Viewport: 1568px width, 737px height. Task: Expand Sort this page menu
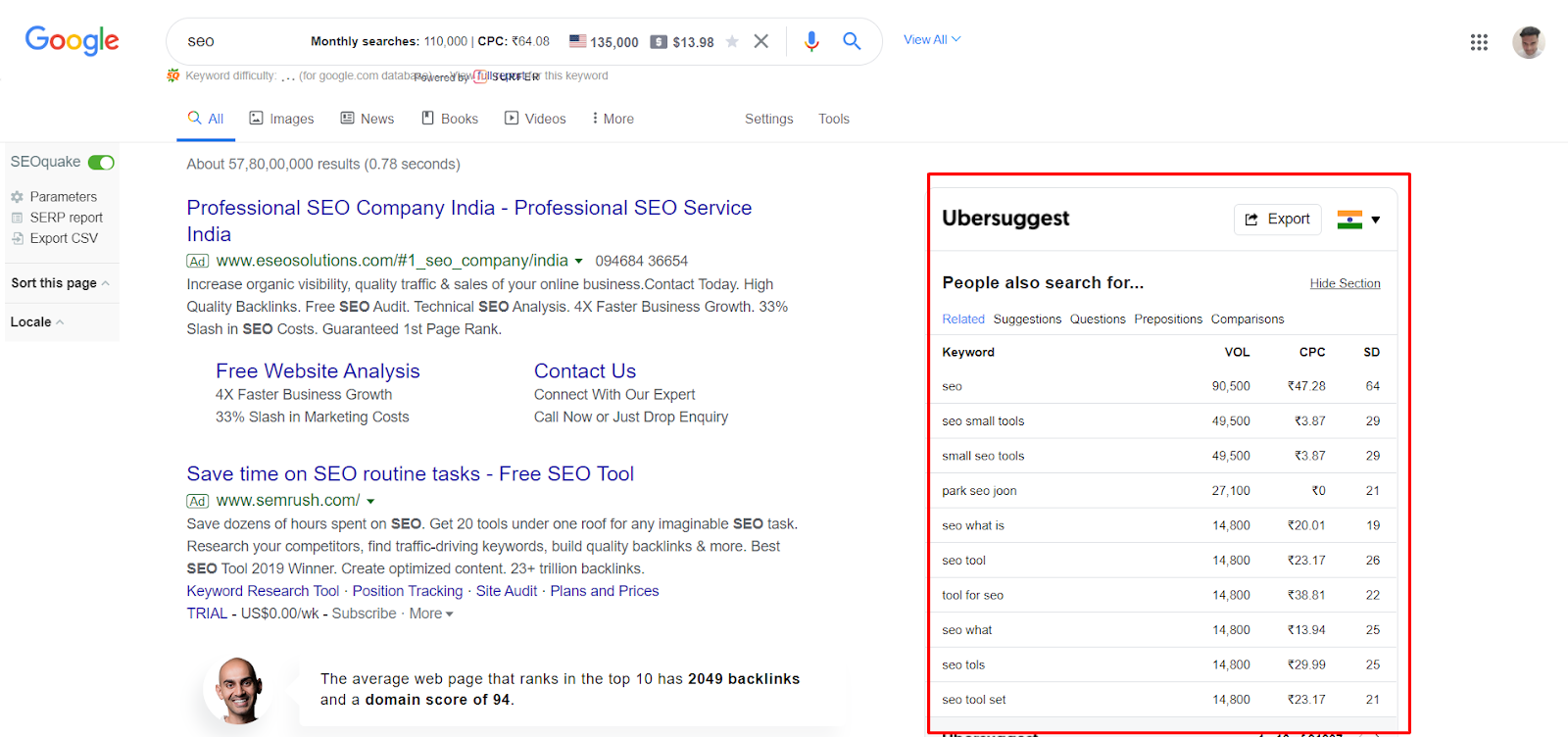60,283
